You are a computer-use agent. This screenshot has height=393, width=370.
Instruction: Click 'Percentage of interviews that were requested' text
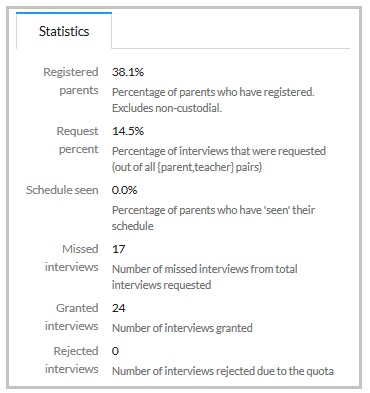[x=219, y=151]
